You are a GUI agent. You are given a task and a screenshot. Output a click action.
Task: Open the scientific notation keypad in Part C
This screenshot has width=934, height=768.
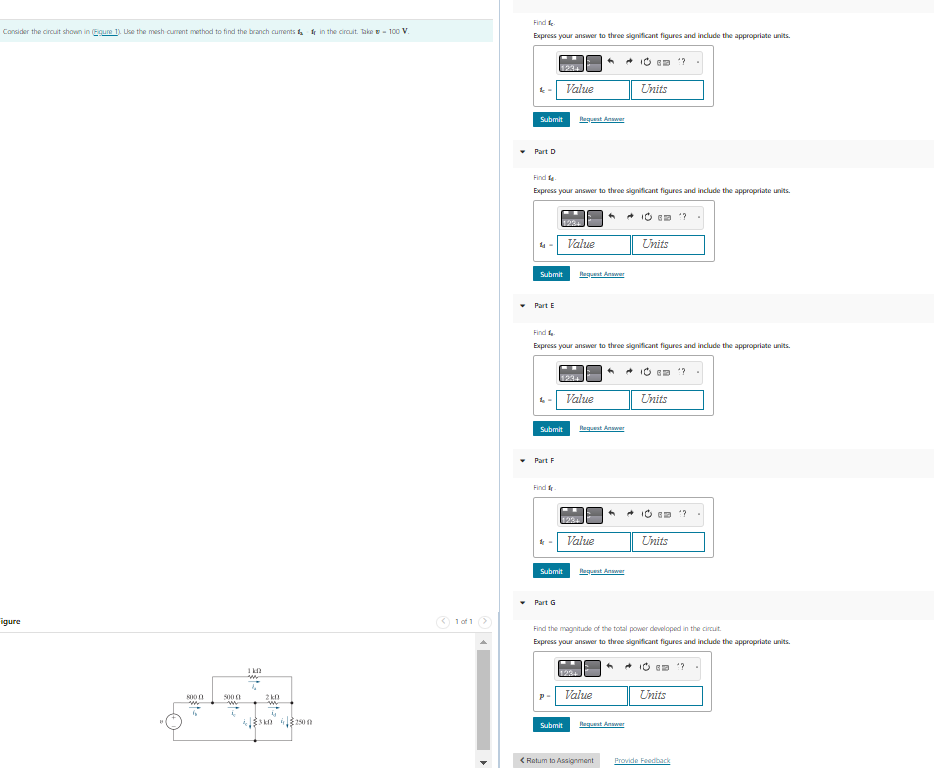click(x=571, y=62)
